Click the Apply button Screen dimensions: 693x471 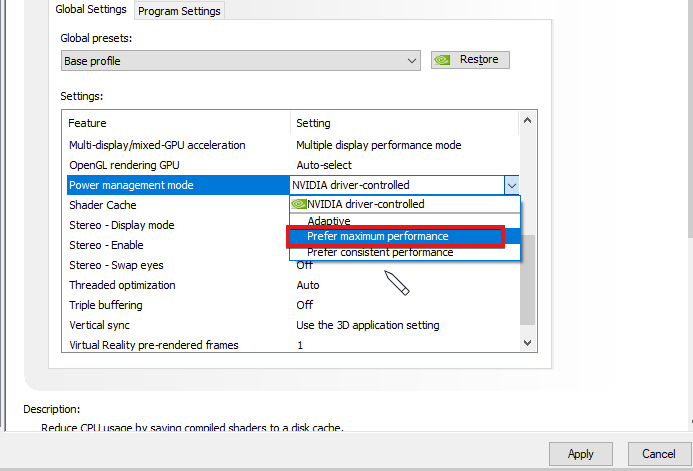coord(581,454)
